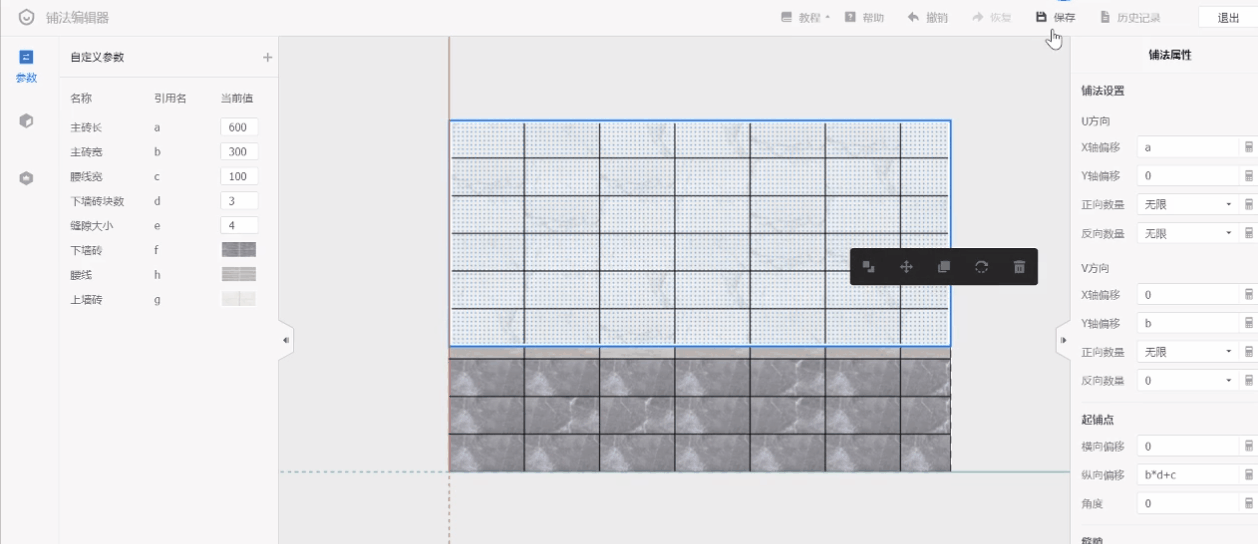Click the layer order icon in floating toolbar
The image size is (1258, 544).
869,267
